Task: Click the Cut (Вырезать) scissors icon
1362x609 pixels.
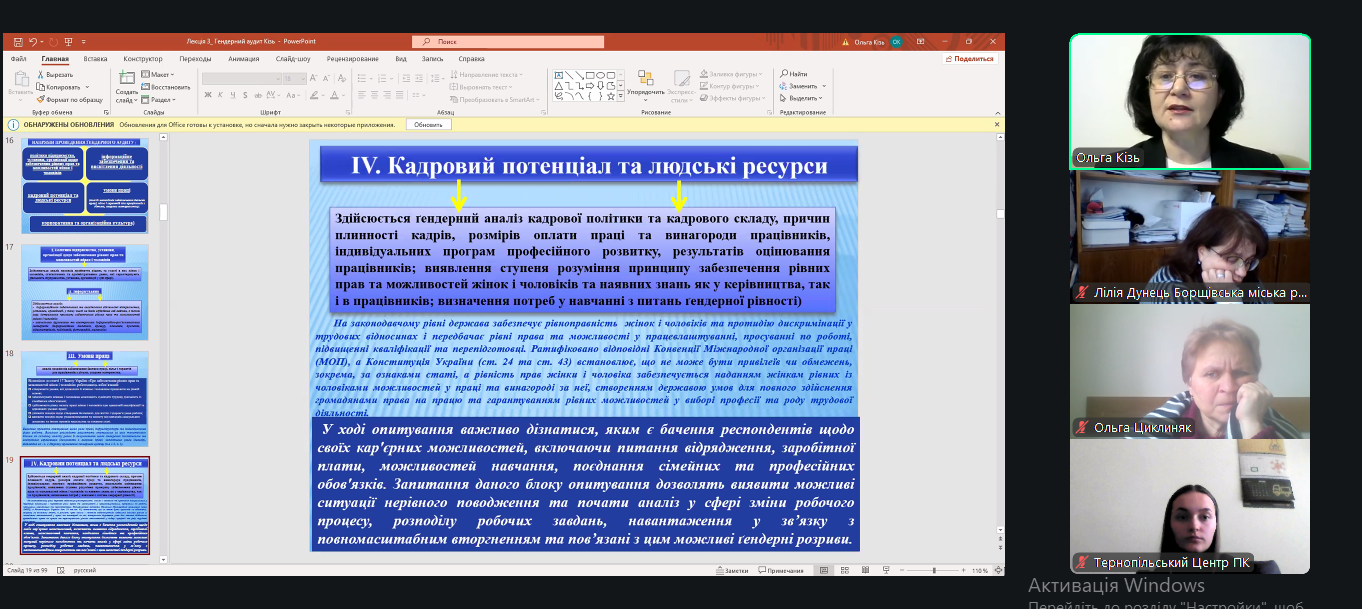Action: (40, 75)
